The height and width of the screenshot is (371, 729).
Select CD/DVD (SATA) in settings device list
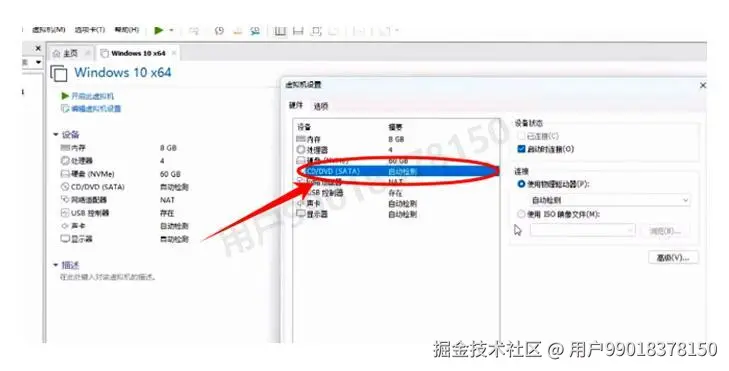[x=397, y=171]
